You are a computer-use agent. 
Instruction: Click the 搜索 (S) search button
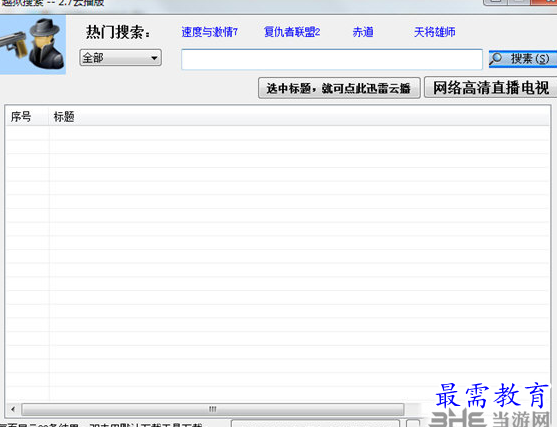pyautogui.click(x=523, y=59)
